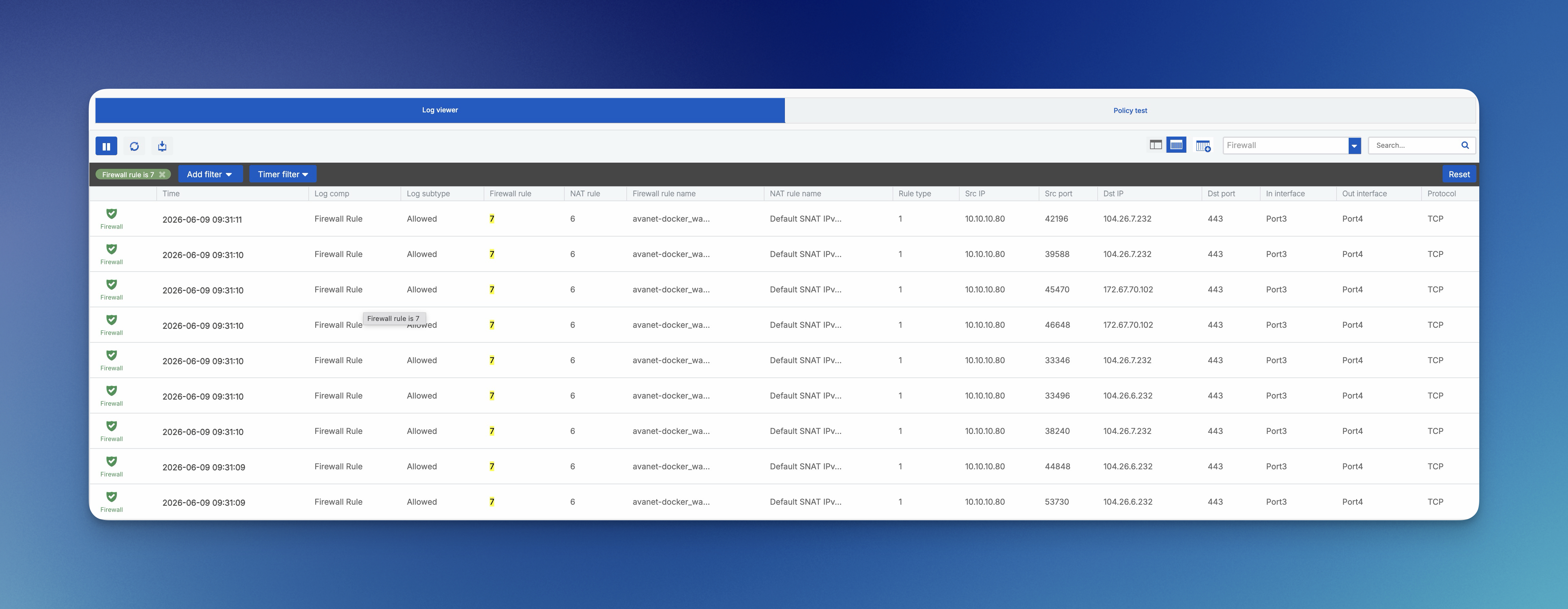1568x609 pixels.
Task: Click the shield icon in the 45470 port row
Action: click(111, 284)
